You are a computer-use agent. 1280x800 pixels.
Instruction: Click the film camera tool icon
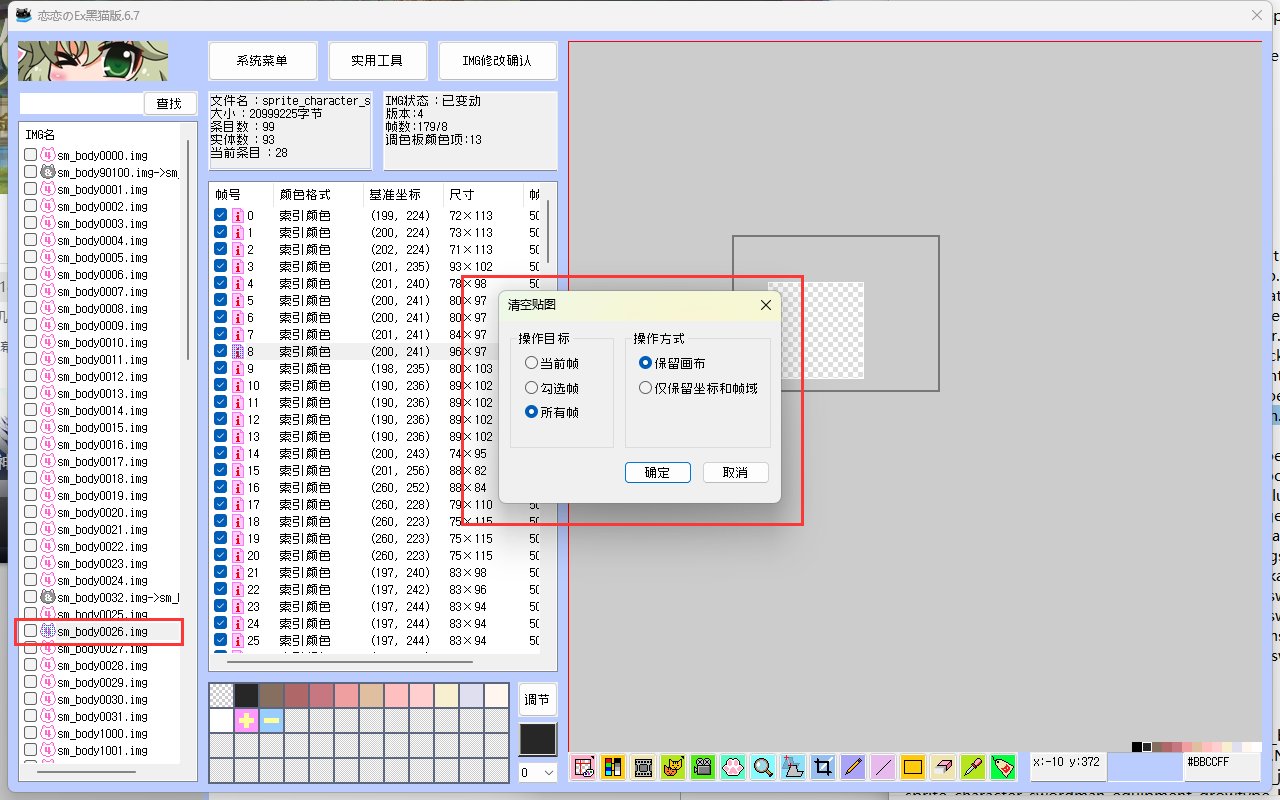703,767
